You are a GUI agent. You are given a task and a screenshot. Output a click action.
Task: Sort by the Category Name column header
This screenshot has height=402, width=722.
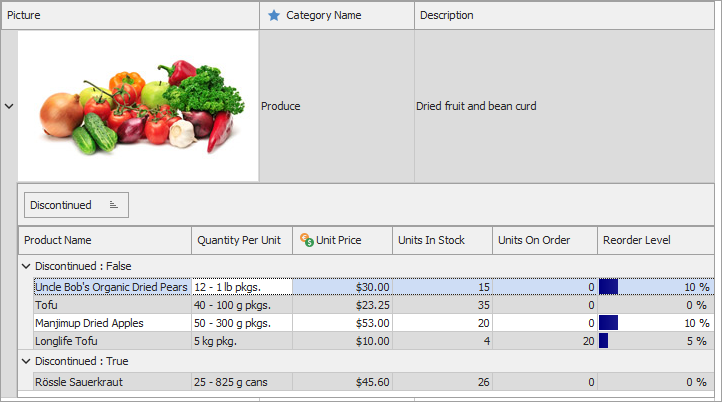click(x=337, y=16)
